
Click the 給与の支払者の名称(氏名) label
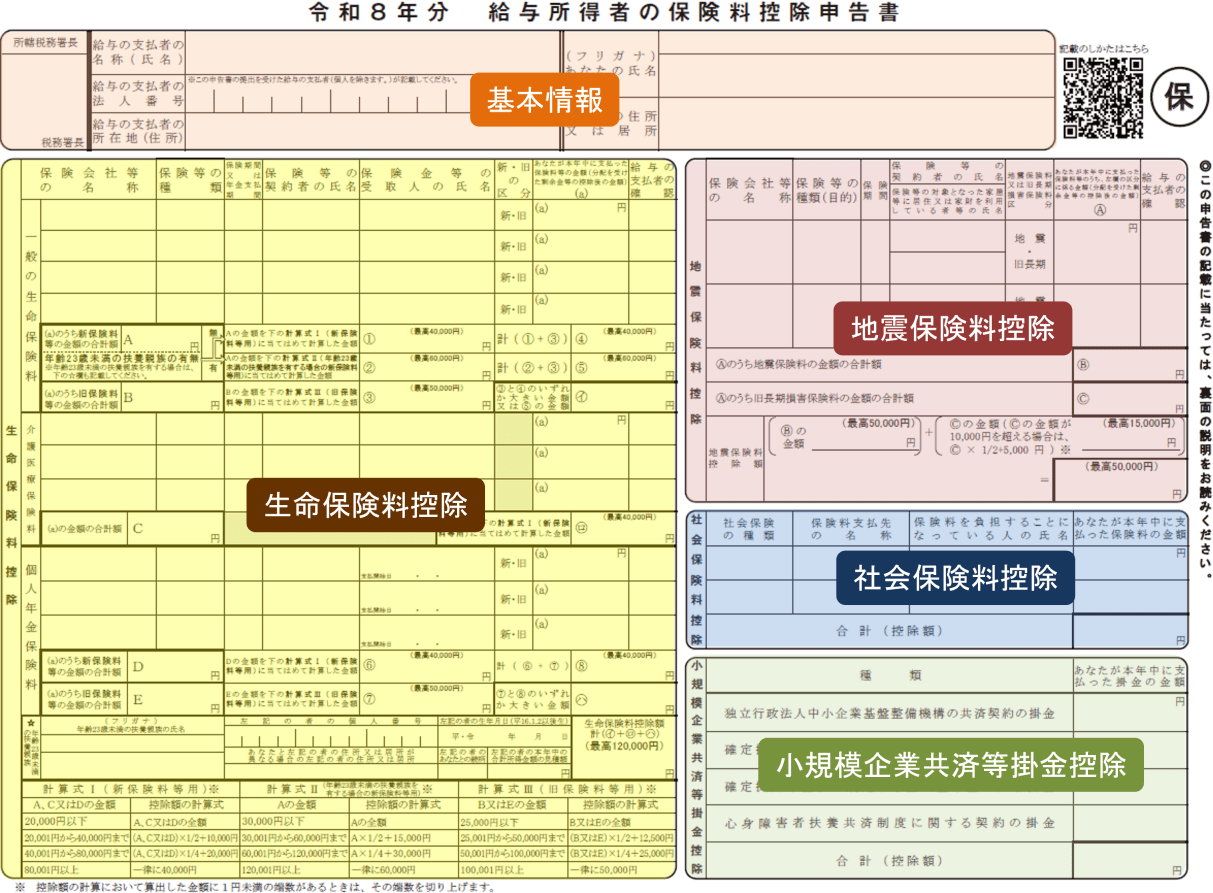pos(136,52)
